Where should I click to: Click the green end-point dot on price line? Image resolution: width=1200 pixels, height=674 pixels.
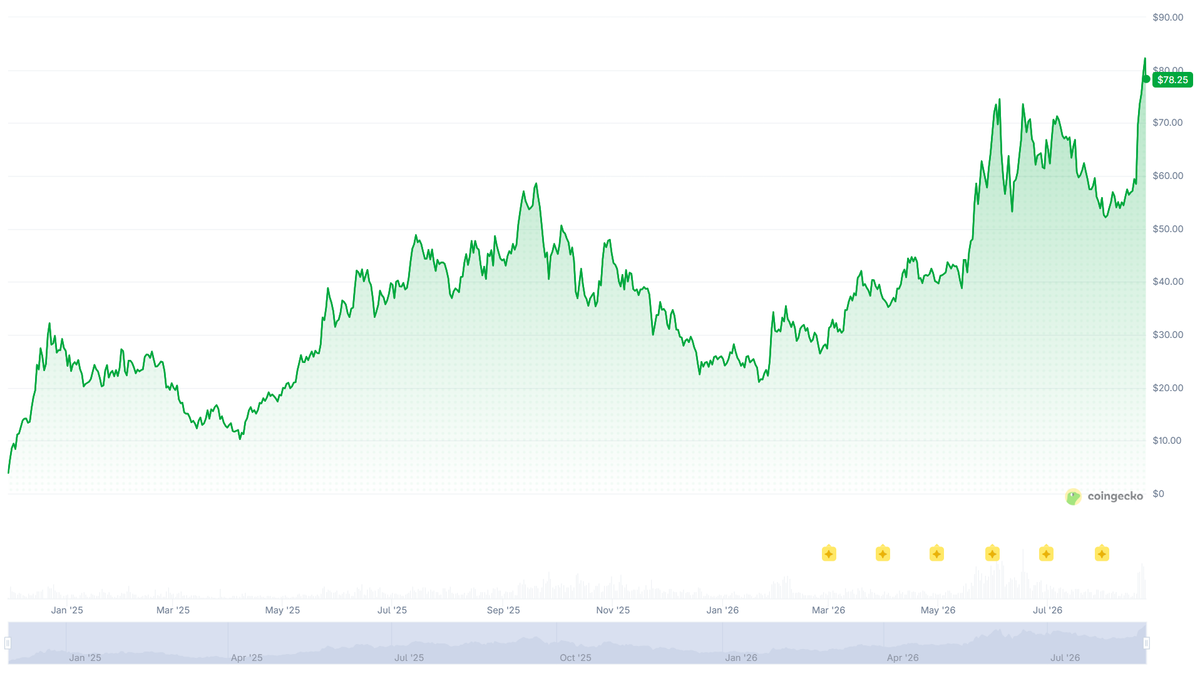click(x=1146, y=79)
